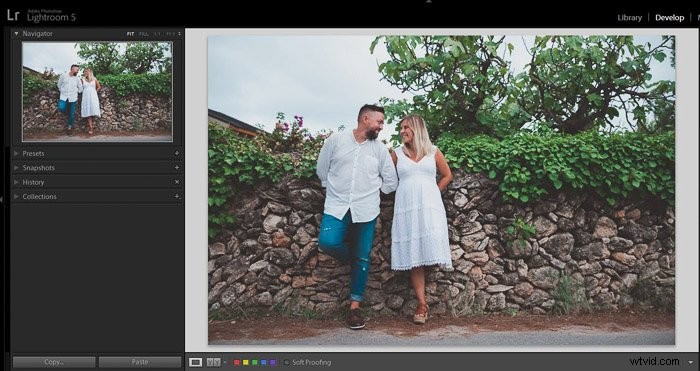Create a snapshot with plus icon
This screenshot has width=700, height=371.
[177, 167]
